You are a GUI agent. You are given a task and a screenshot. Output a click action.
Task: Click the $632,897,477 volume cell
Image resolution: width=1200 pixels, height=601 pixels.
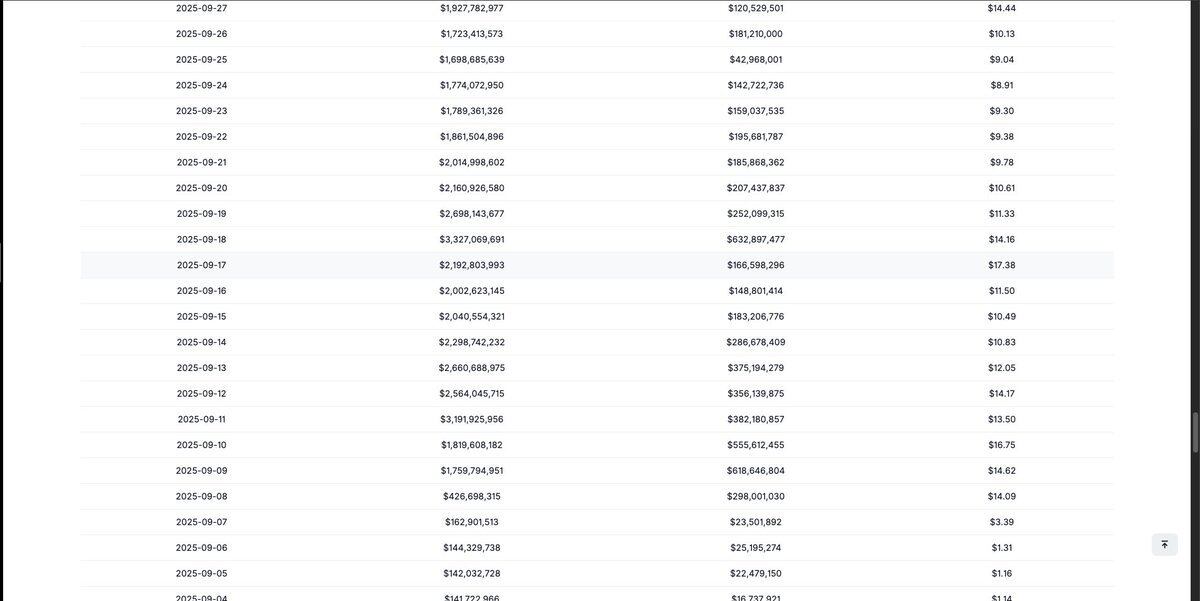point(756,239)
